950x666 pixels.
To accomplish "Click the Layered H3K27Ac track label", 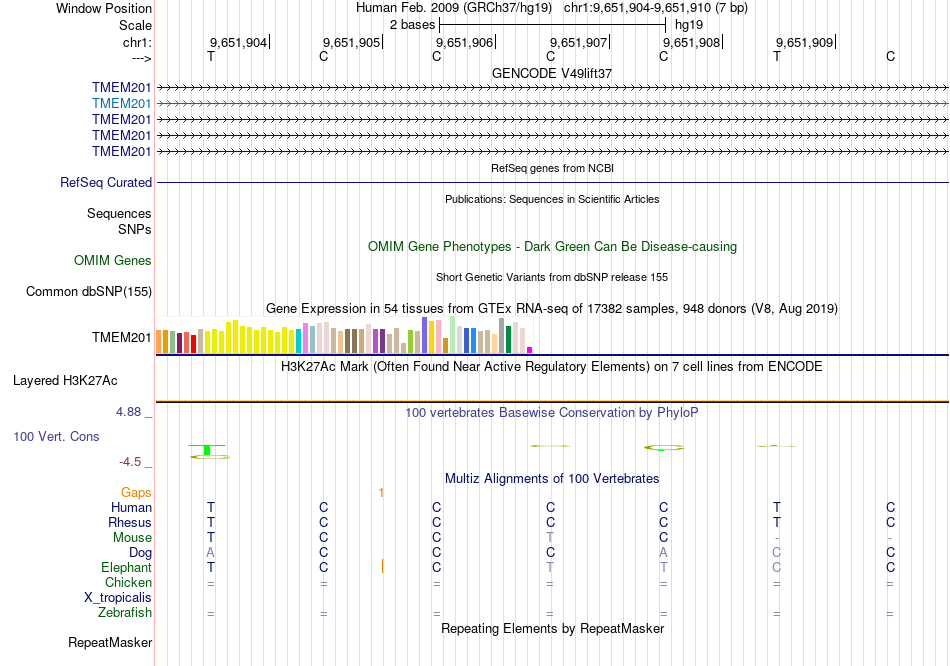I will click(65, 381).
